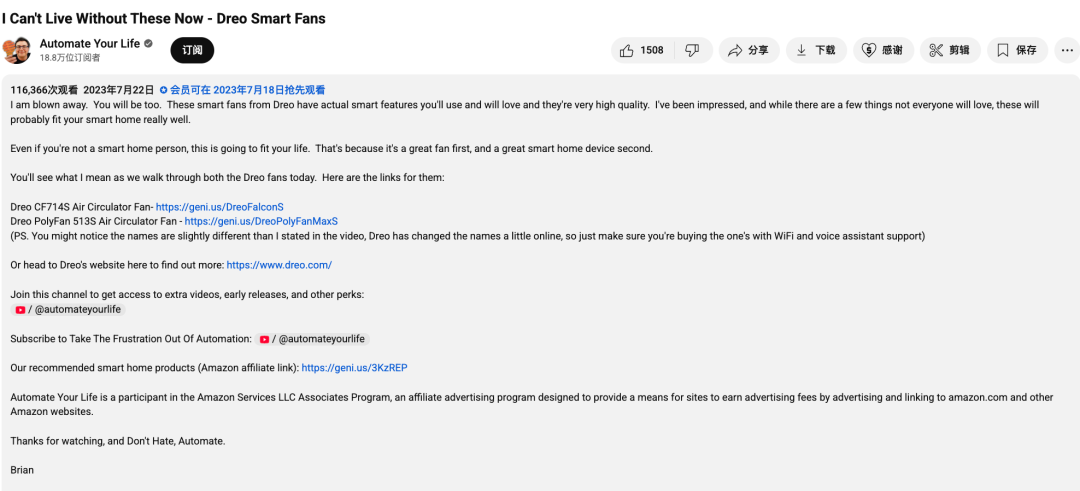
Task: Click the YouTube icon in Join channel line
Action: click(20, 310)
